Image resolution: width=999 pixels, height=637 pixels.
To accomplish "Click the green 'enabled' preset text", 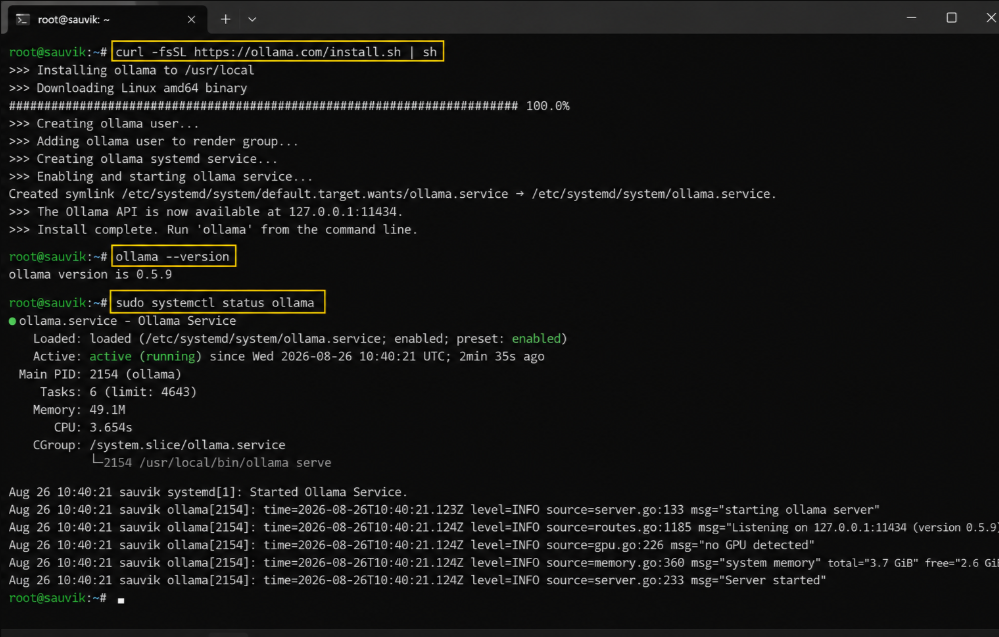I will [536, 339].
